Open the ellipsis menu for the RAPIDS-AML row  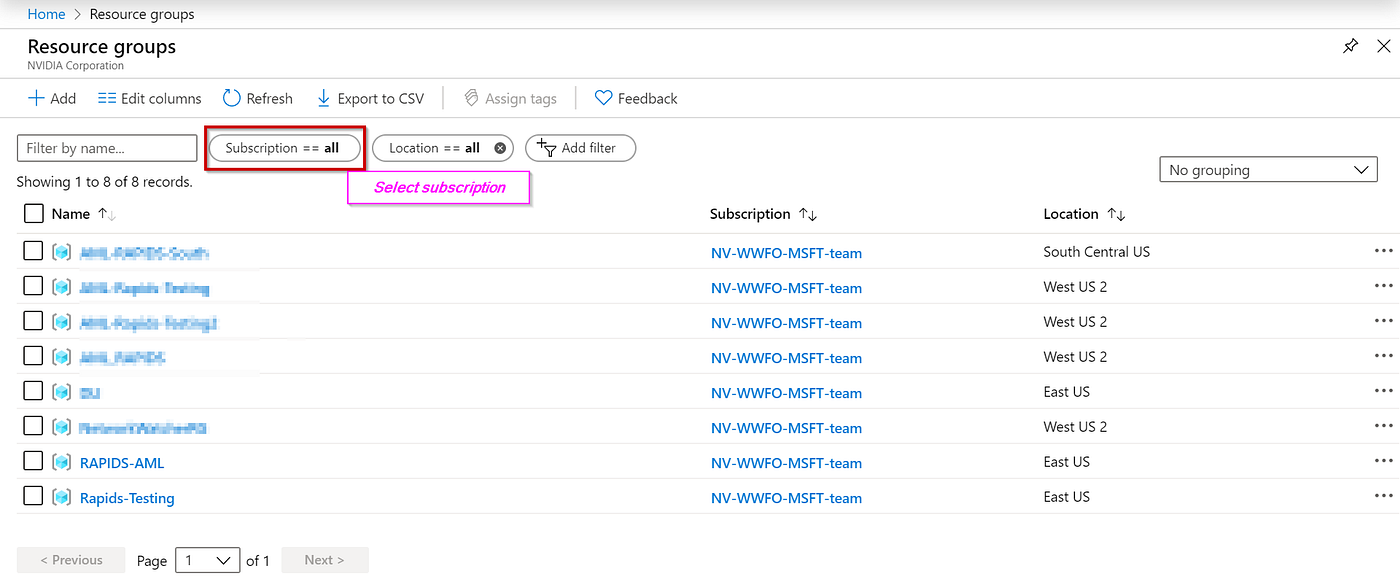(x=1384, y=461)
